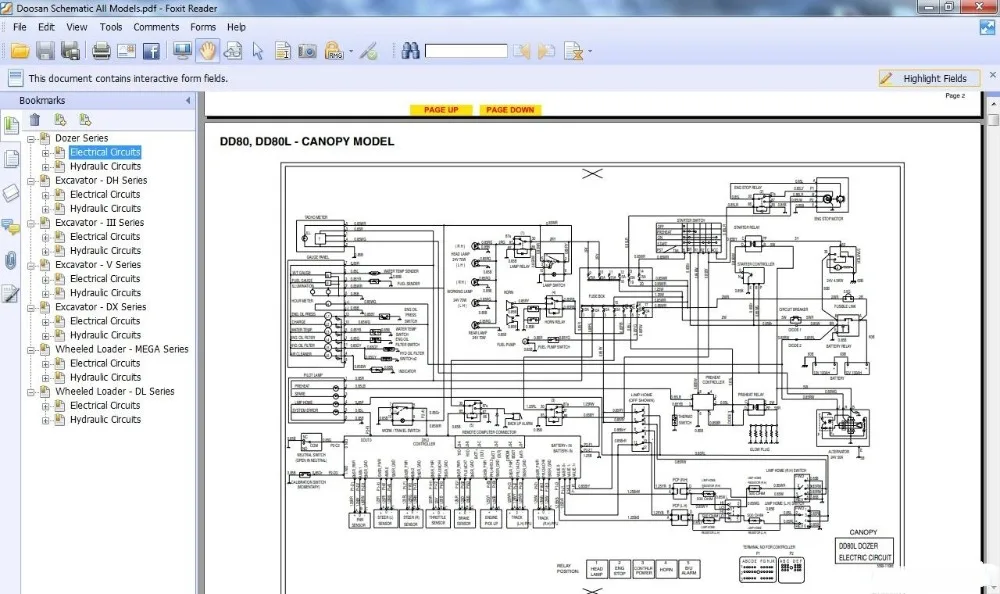Select the arrow Select Annotation tool

pos(258,51)
